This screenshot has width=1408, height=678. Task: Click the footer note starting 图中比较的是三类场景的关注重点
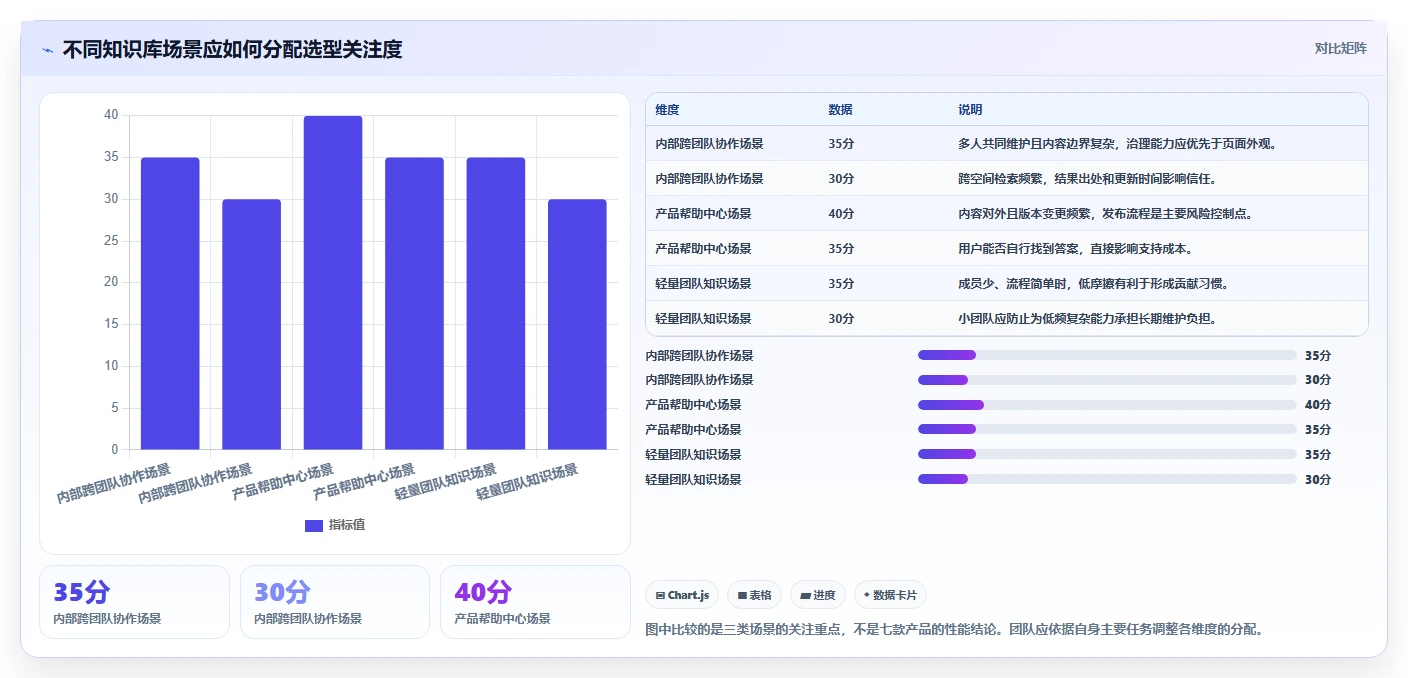(956, 629)
